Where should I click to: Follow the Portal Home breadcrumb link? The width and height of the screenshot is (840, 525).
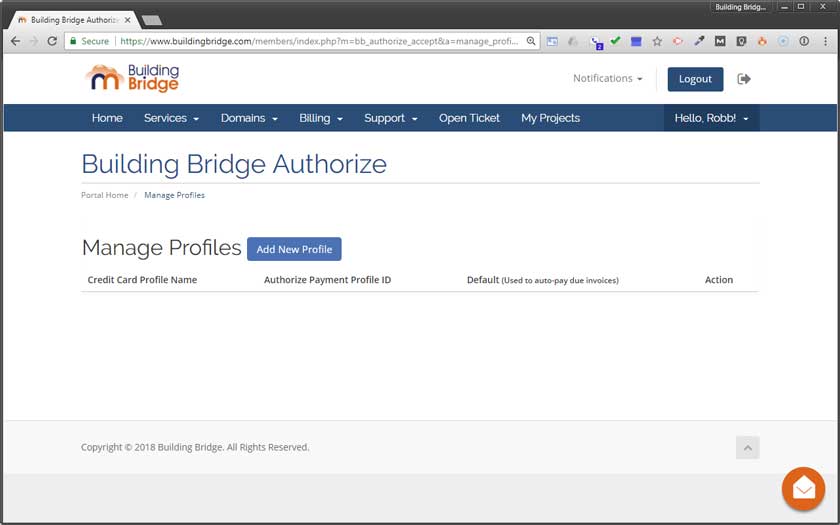(x=104, y=195)
